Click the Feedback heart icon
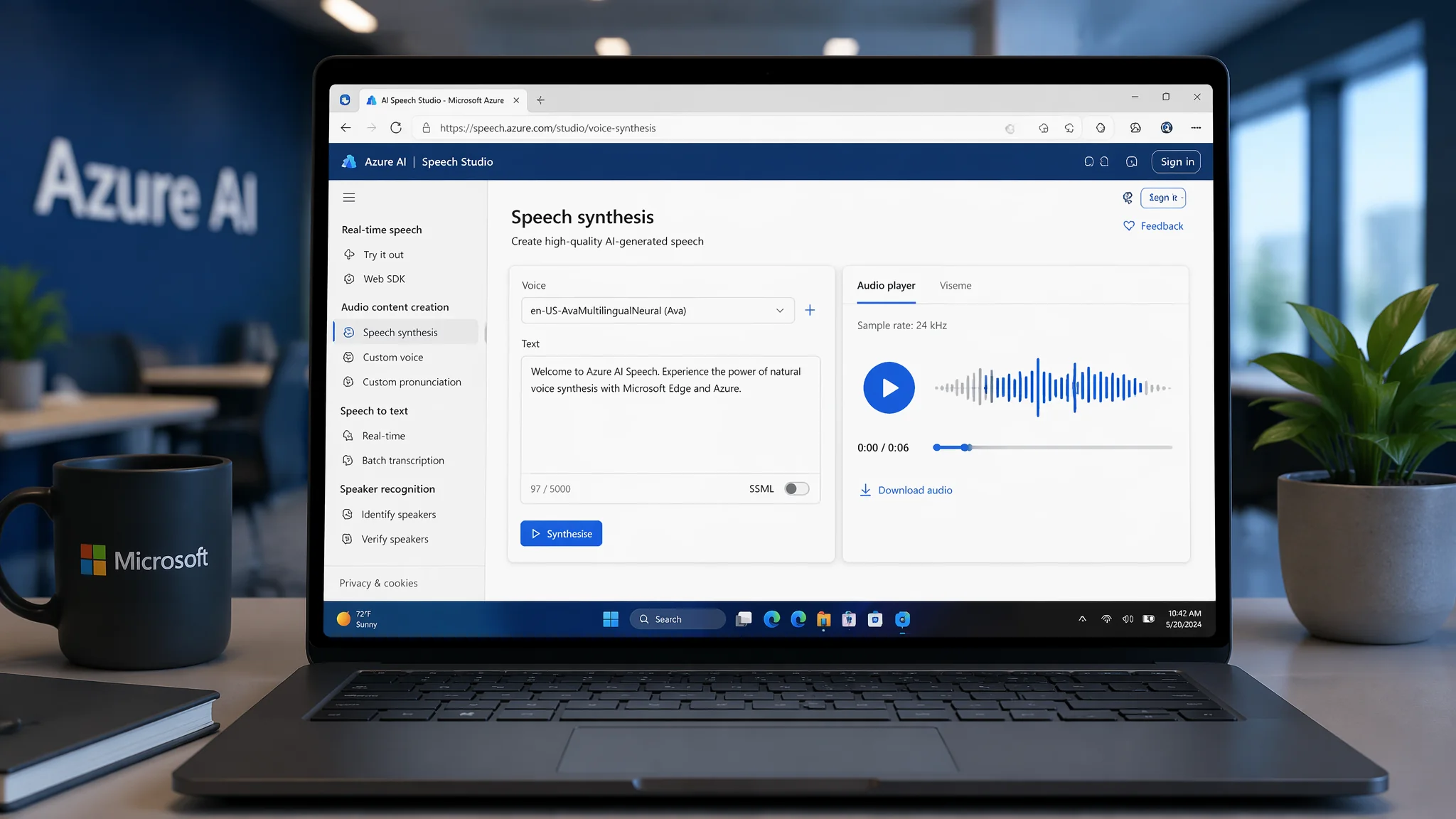Screen dimensions: 1456x819 click(x=1129, y=225)
